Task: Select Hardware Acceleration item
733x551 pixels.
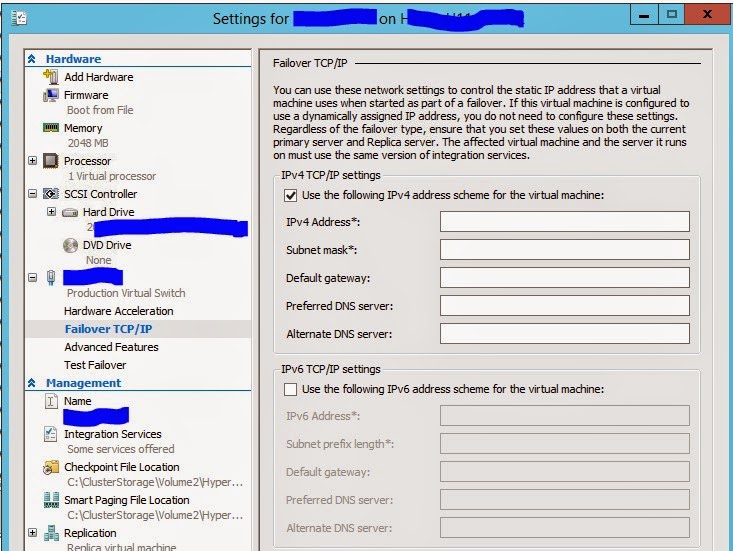Action: pyautogui.click(x=119, y=311)
